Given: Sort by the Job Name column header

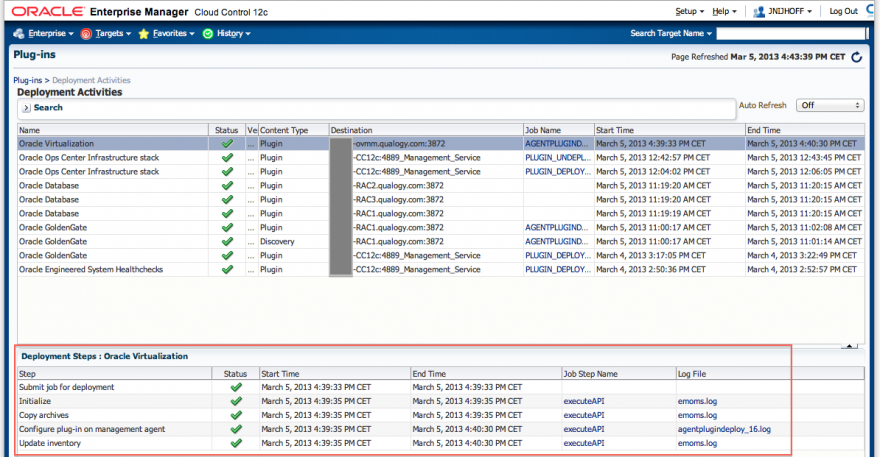Looking at the screenshot, I should 558,130.
